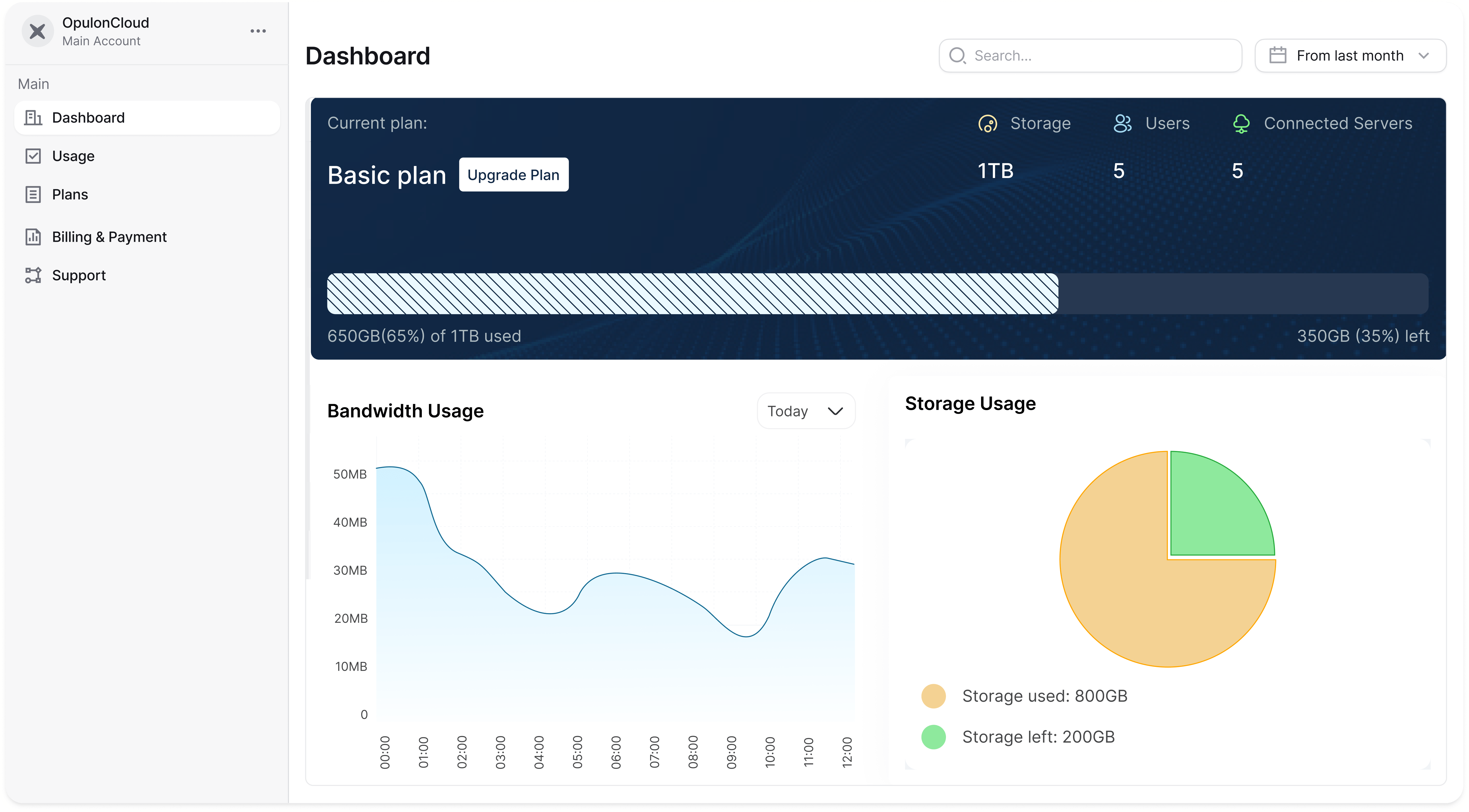
Task: Click the Storage disk icon in plan banner
Action: tap(987, 124)
